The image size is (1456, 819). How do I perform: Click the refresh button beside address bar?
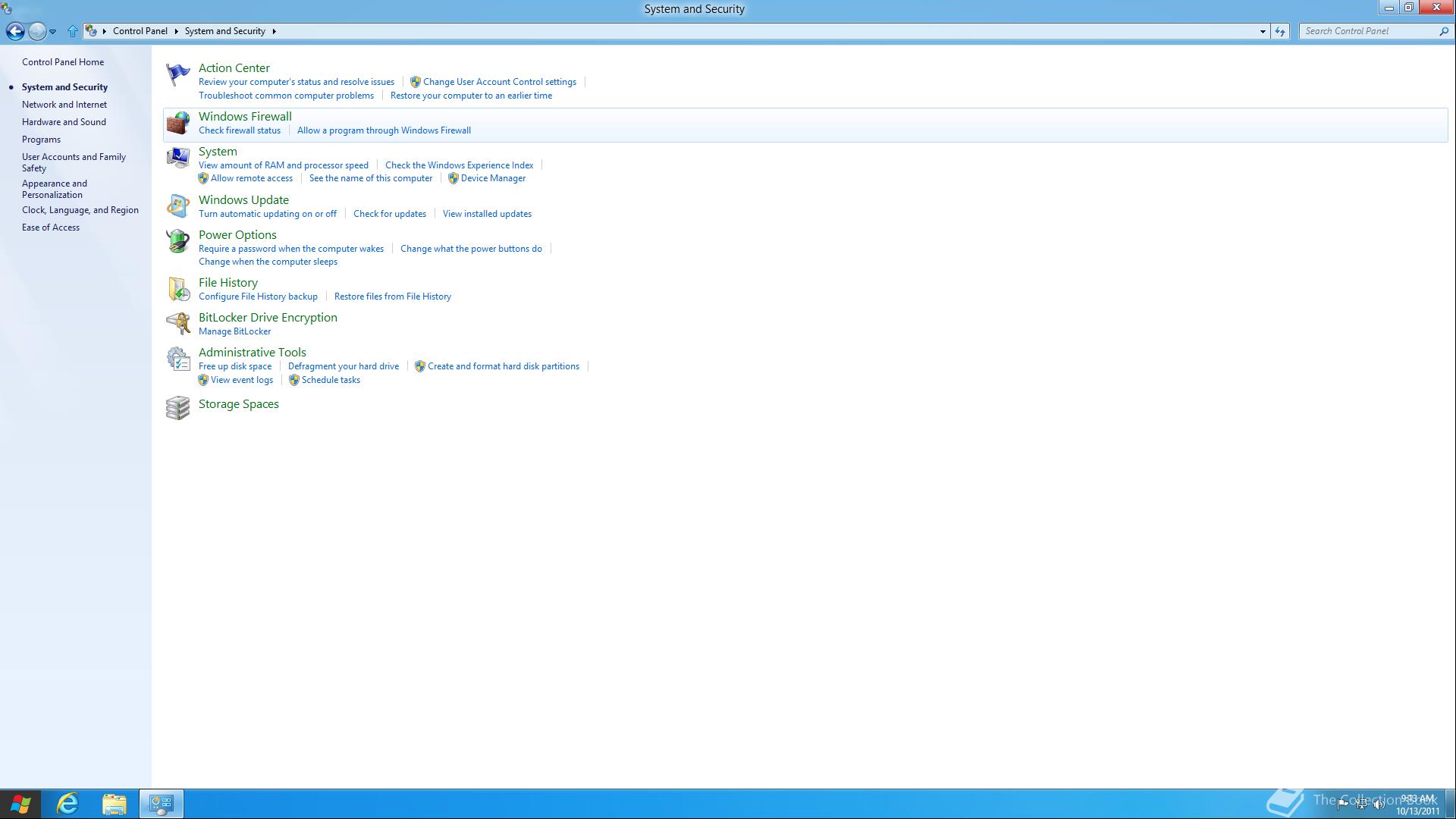pos(1280,31)
